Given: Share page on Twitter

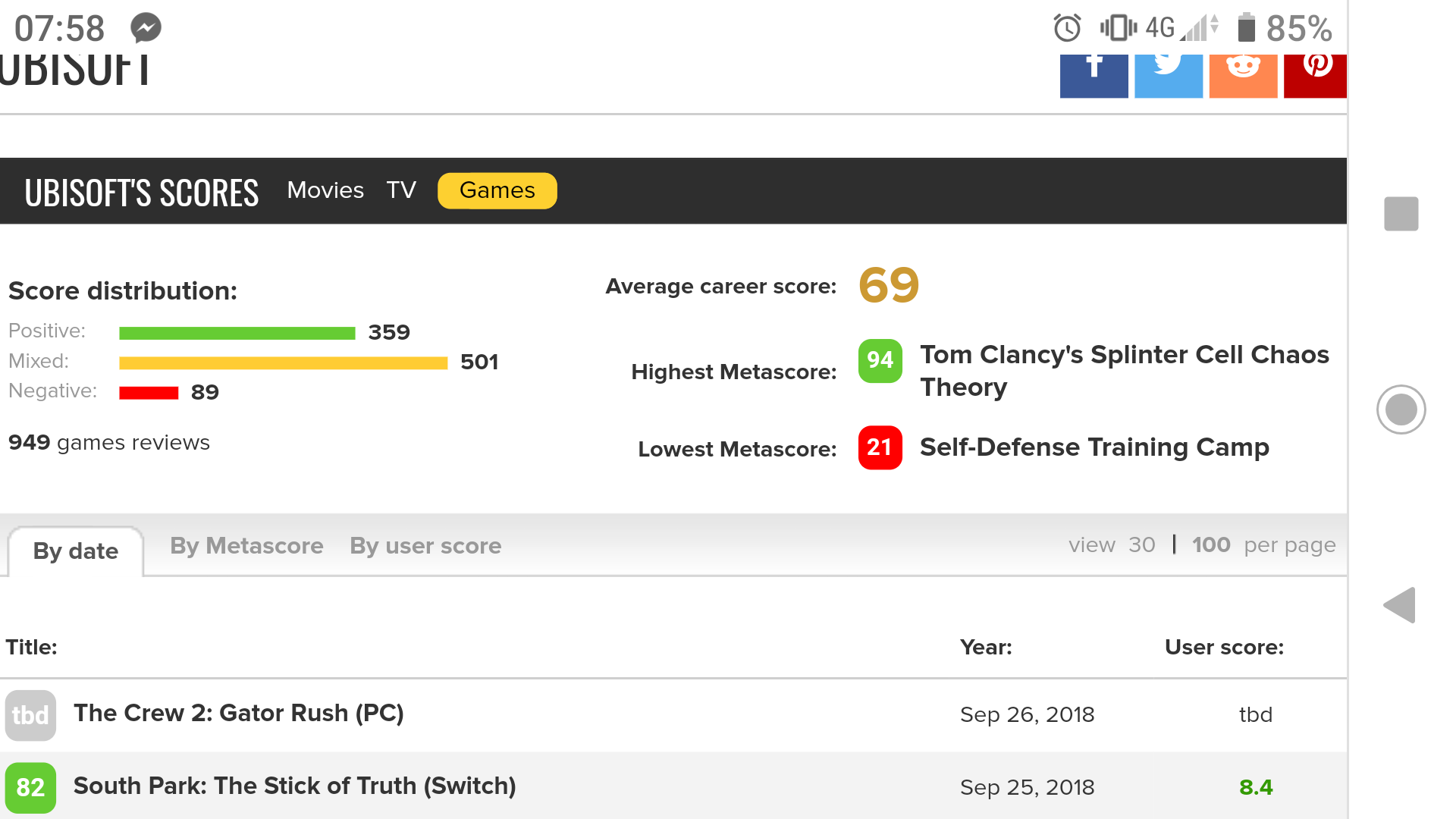Looking at the screenshot, I should click(x=1168, y=76).
